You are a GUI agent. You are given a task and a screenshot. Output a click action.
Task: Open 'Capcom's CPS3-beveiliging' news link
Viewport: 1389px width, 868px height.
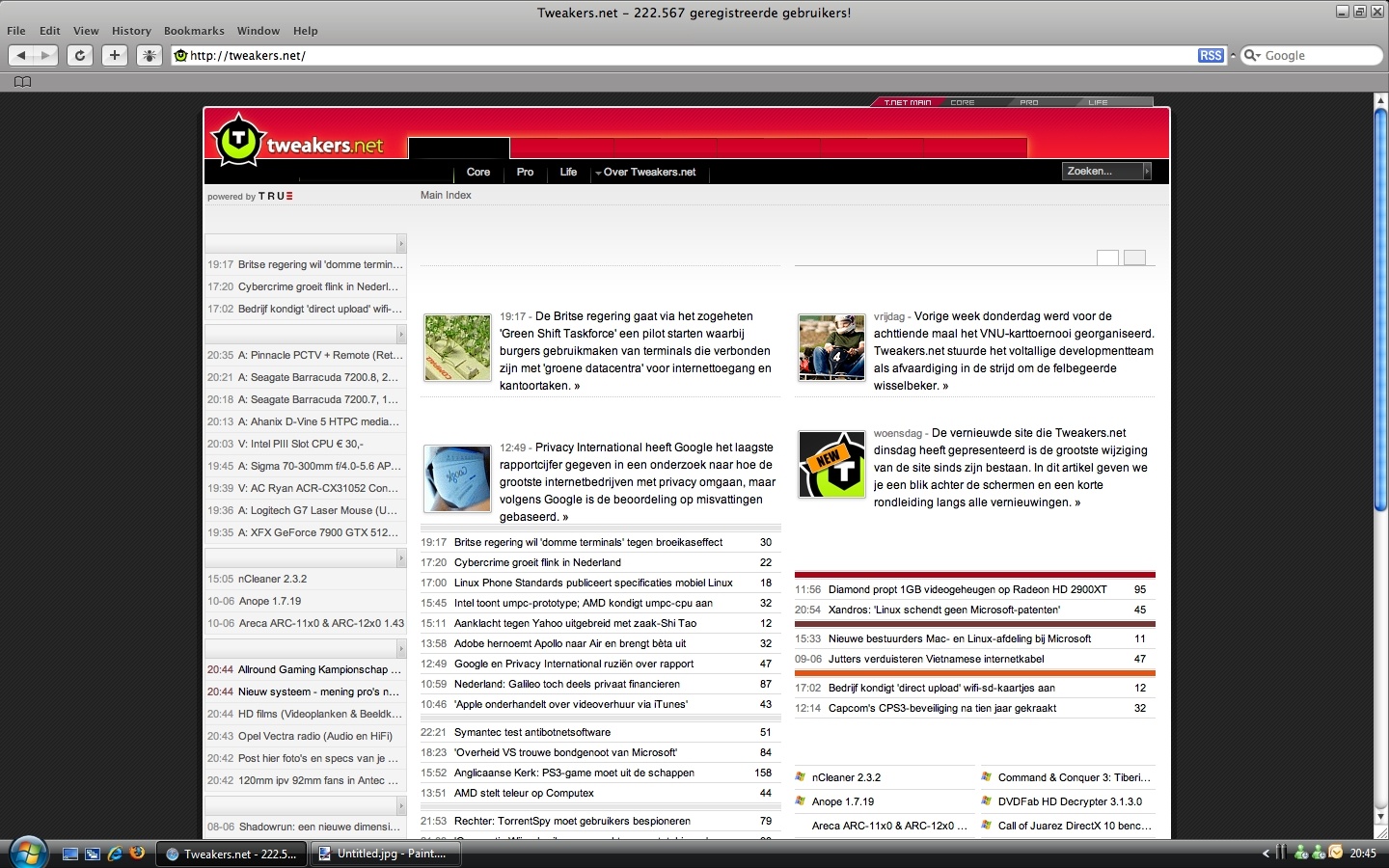click(x=942, y=708)
